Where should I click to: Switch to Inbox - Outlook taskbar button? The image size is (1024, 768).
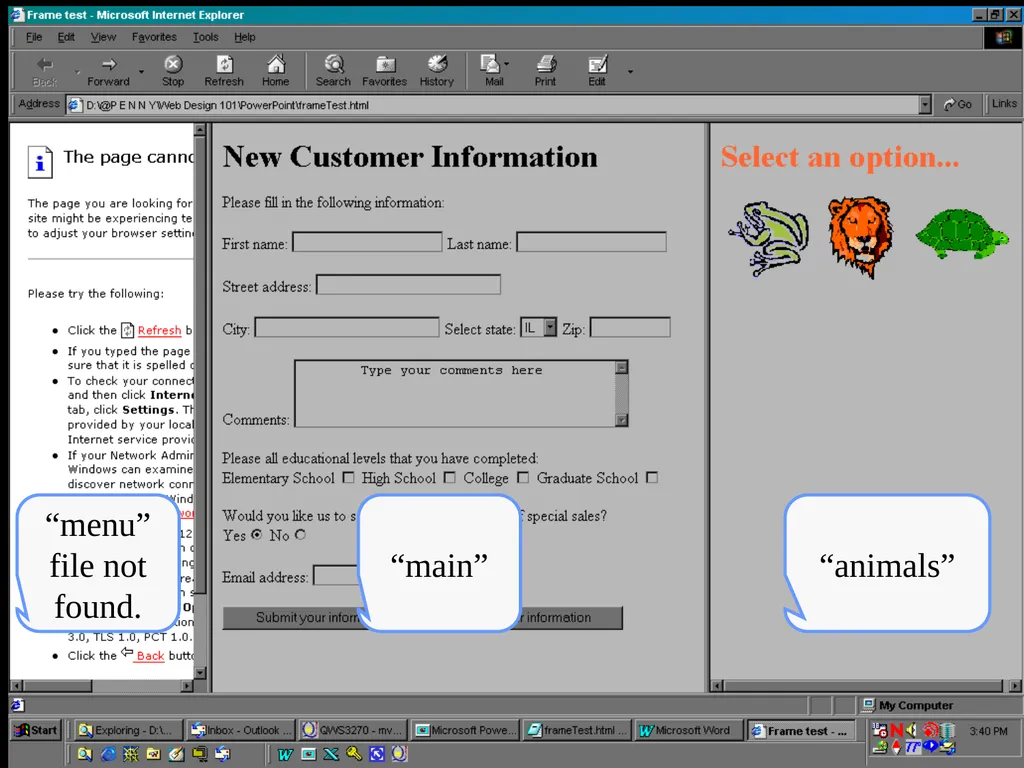pos(239,730)
